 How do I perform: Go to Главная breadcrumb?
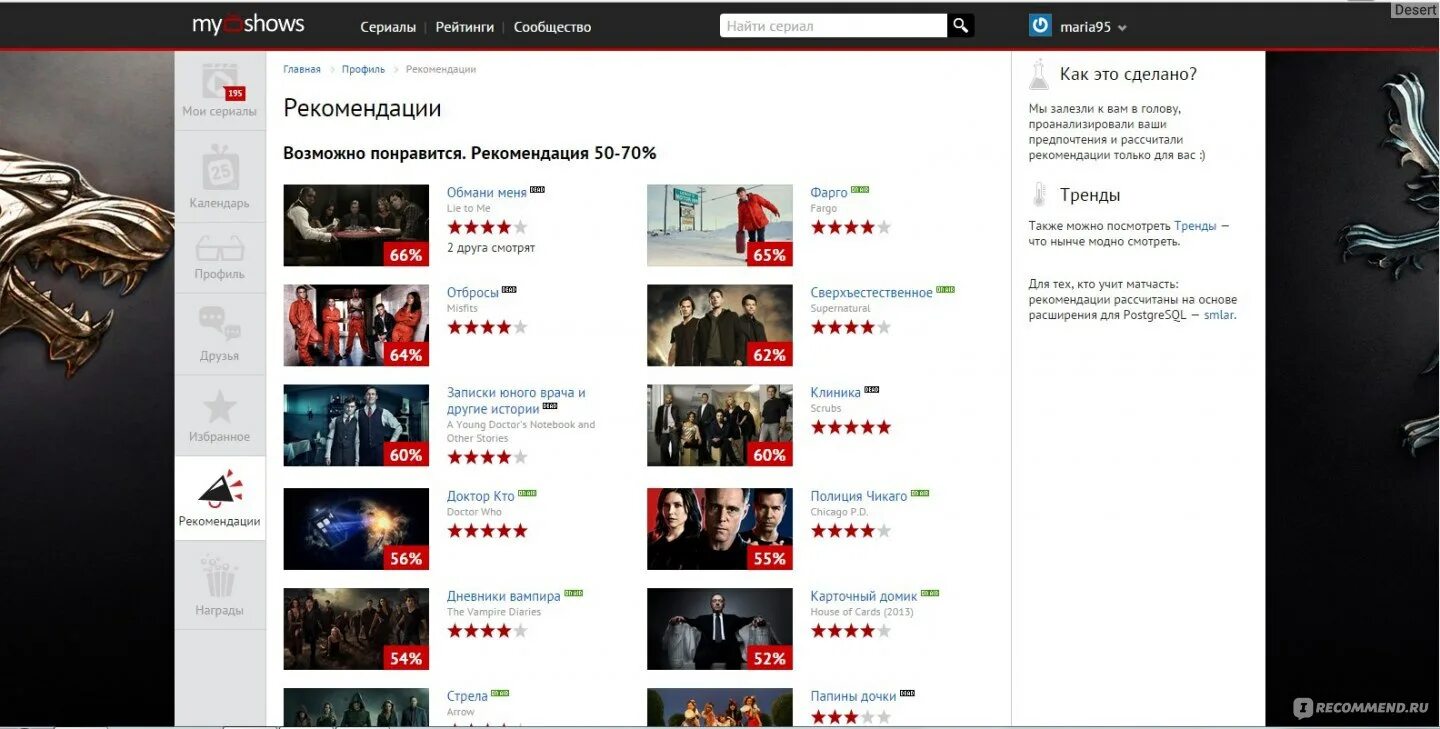point(302,70)
